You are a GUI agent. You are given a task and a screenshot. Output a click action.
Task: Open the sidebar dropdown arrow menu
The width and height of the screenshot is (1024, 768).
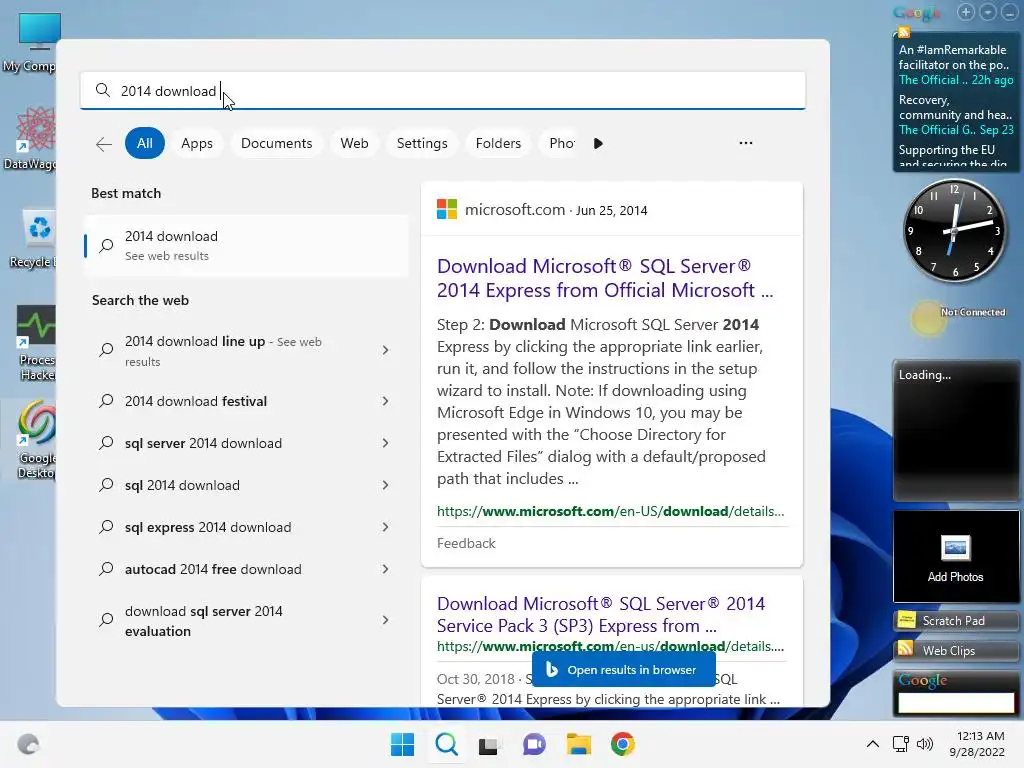(x=988, y=12)
